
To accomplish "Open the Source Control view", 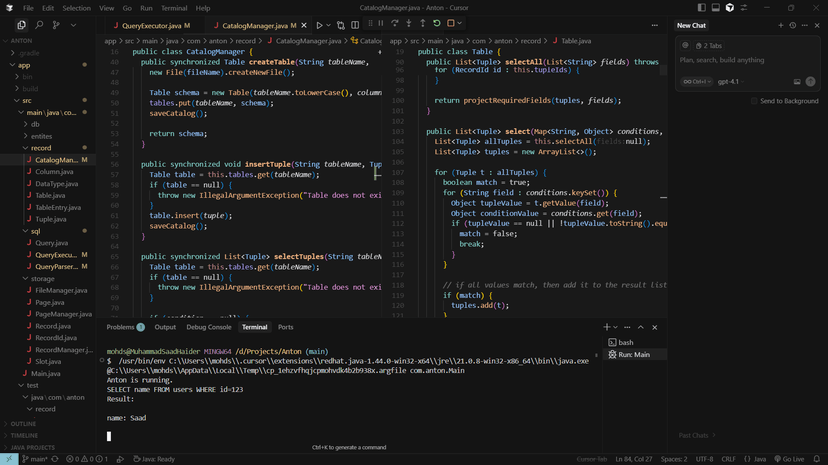I will pos(56,25).
